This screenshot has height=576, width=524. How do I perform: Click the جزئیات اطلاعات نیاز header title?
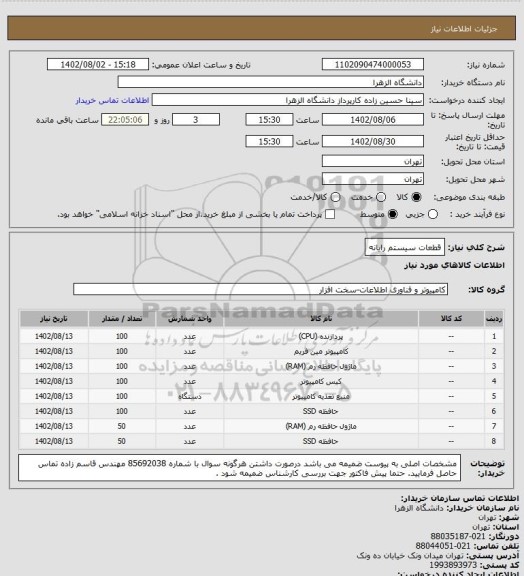[x=464, y=29]
